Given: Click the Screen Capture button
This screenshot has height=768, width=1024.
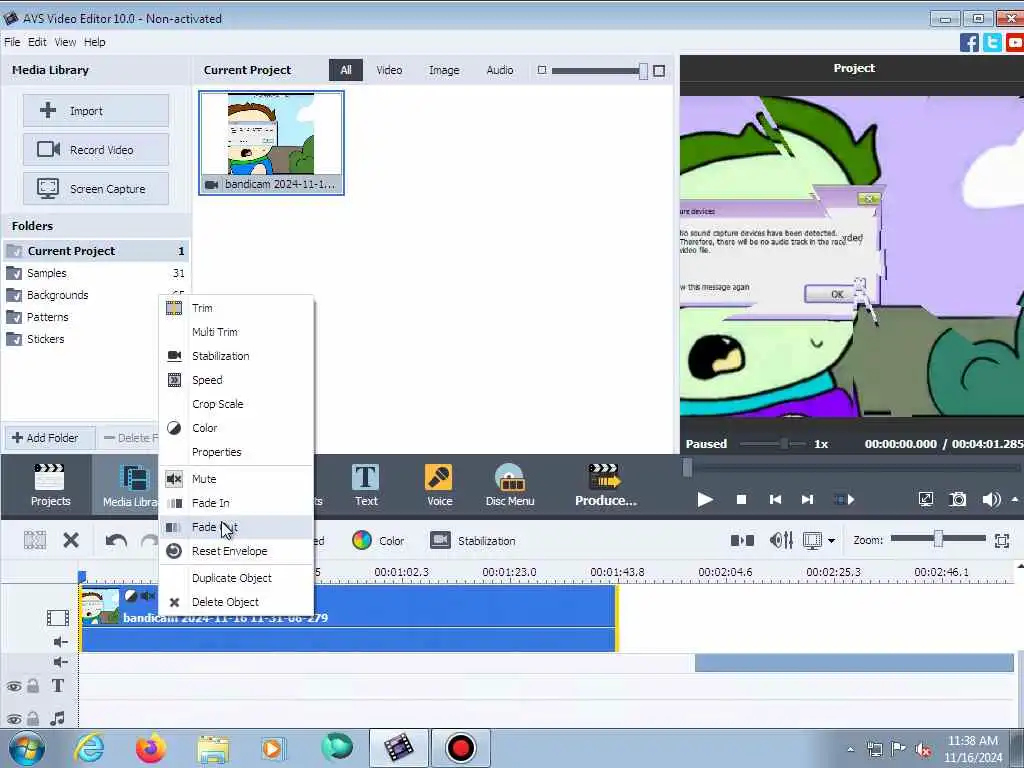Looking at the screenshot, I should pyautogui.click(x=96, y=189).
